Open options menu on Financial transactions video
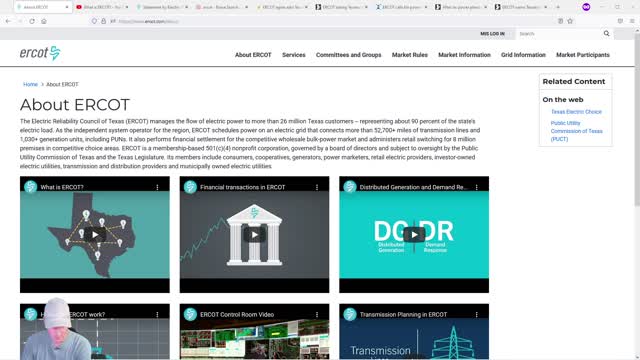Screen dimensions: 640x360 317,187
